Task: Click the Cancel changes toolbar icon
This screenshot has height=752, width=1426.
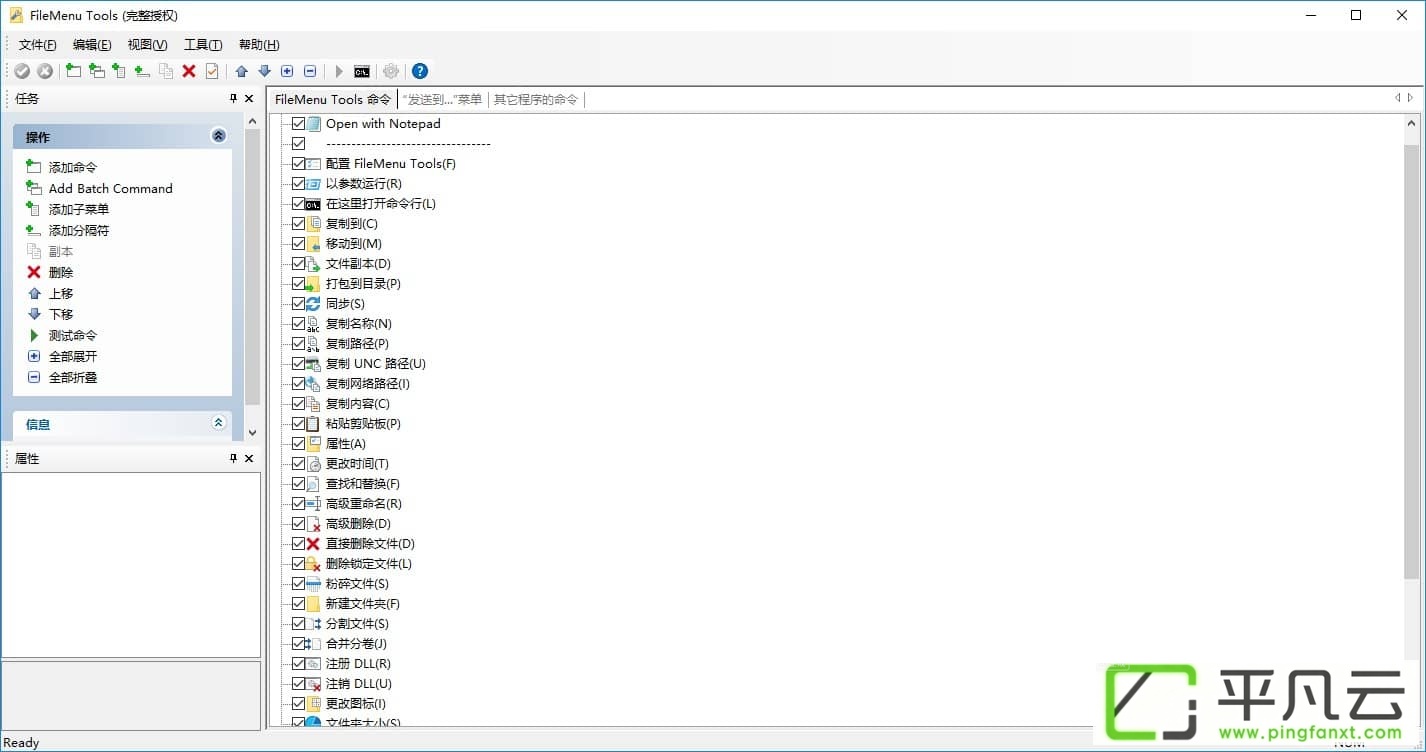Action: [x=45, y=71]
